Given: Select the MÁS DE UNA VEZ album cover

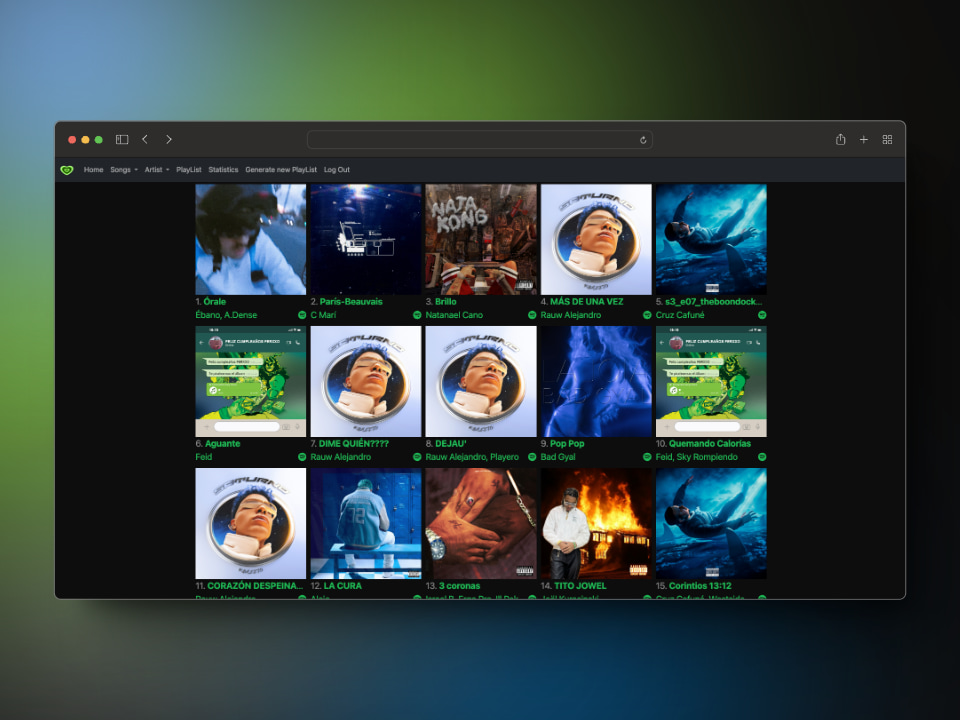Looking at the screenshot, I should click(596, 239).
